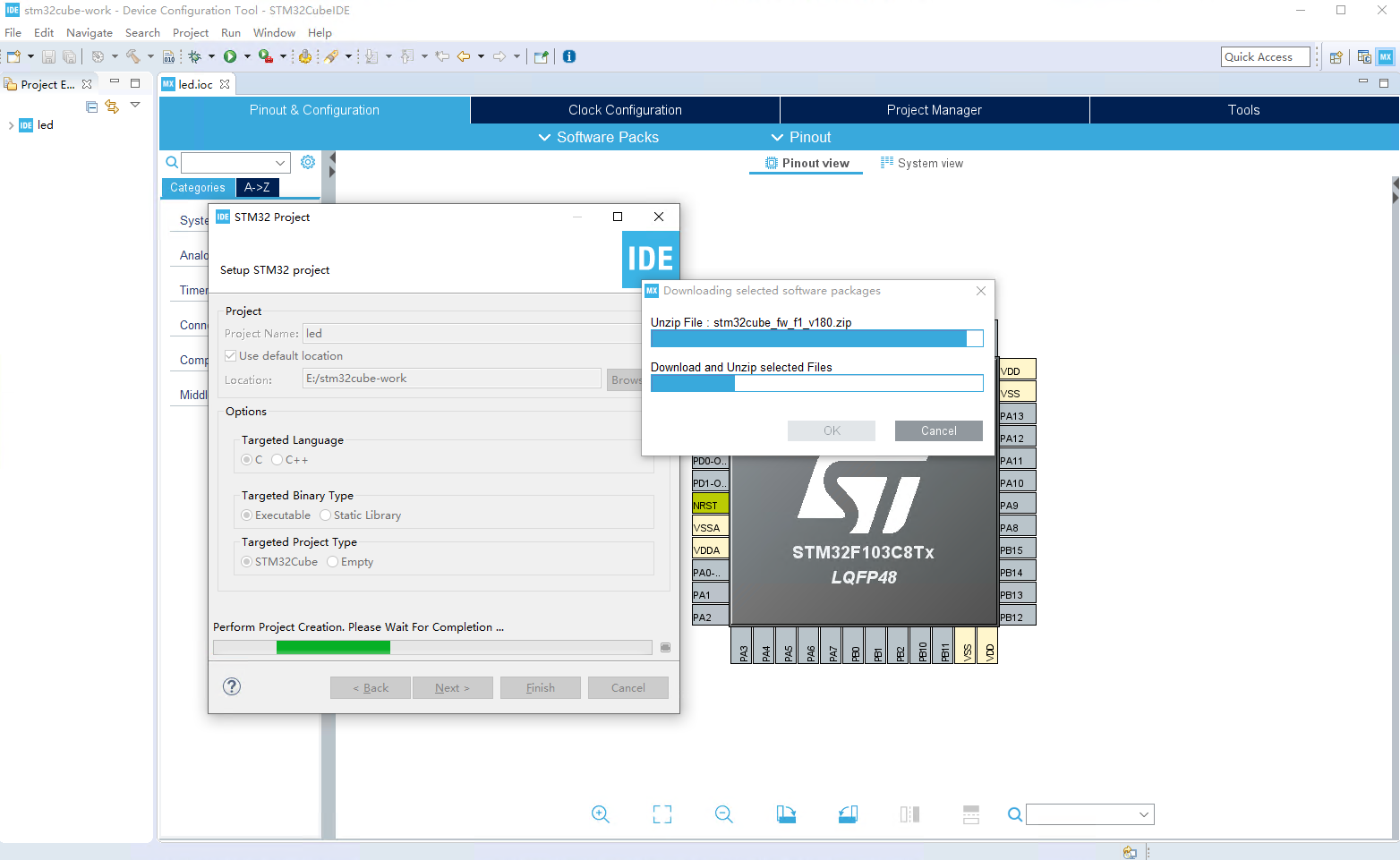Viewport: 1400px width, 860px height.
Task: Click the Unzip File progress bar
Action: (x=817, y=338)
